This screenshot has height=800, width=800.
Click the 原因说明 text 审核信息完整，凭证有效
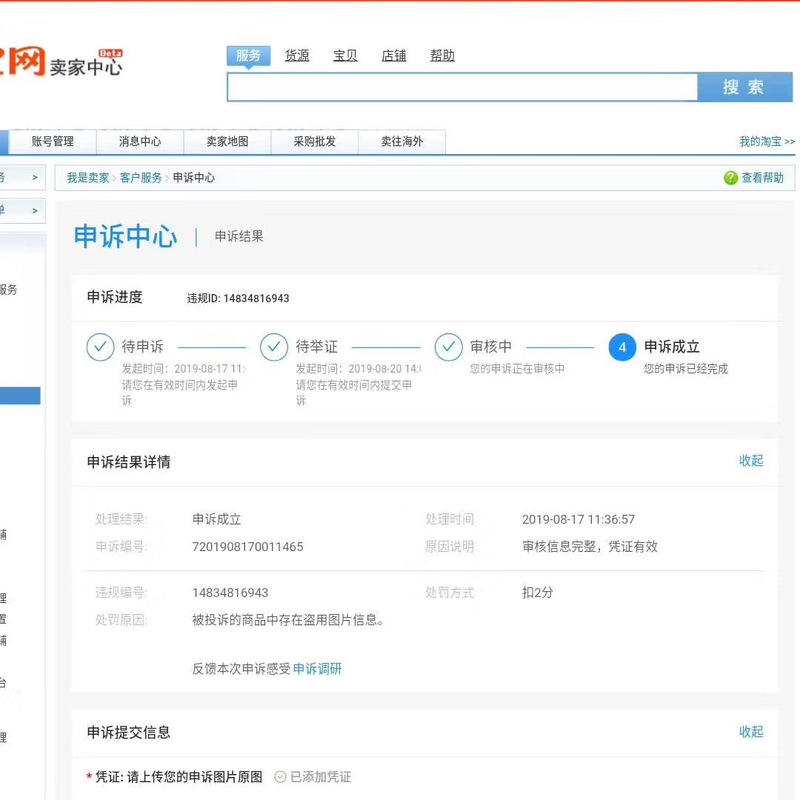point(590,546)
